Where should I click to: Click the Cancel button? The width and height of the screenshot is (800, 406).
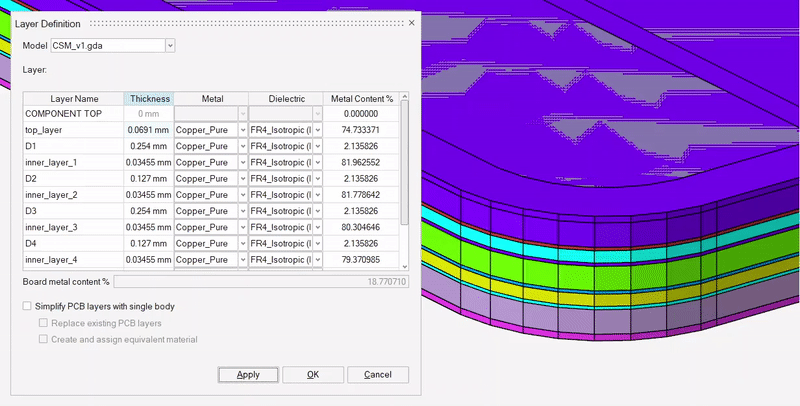click(x=377, y=375)
